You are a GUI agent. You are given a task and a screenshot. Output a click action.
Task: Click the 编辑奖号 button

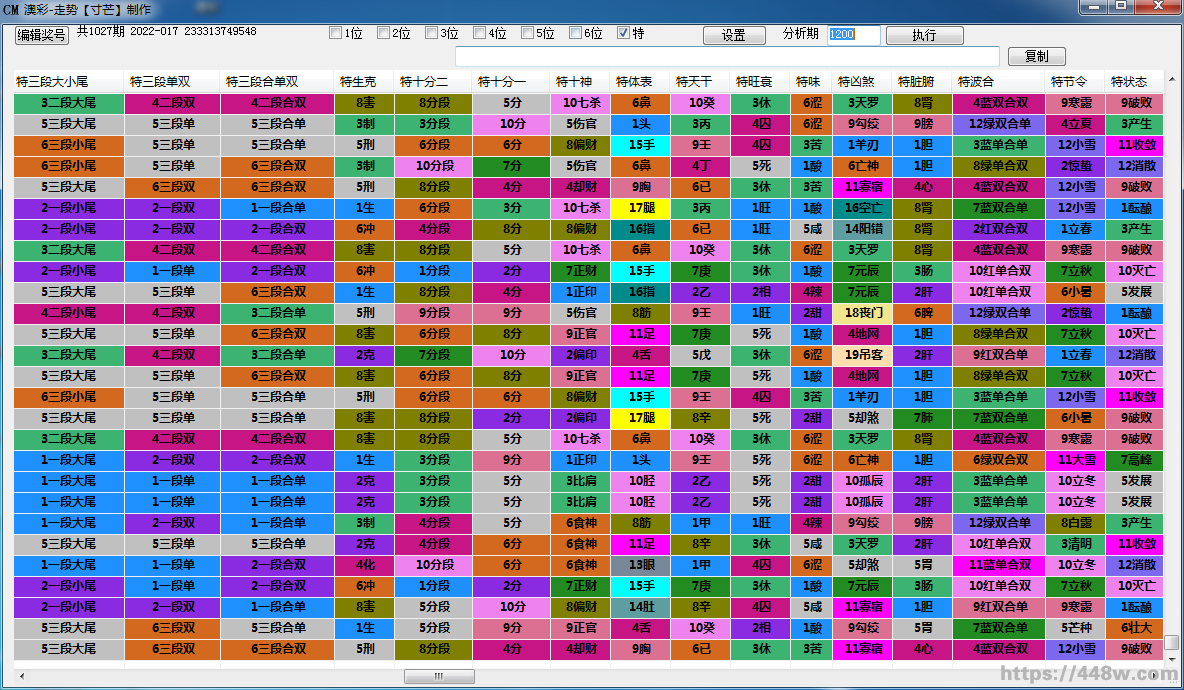pyautogui.click(x=41, y=35)
